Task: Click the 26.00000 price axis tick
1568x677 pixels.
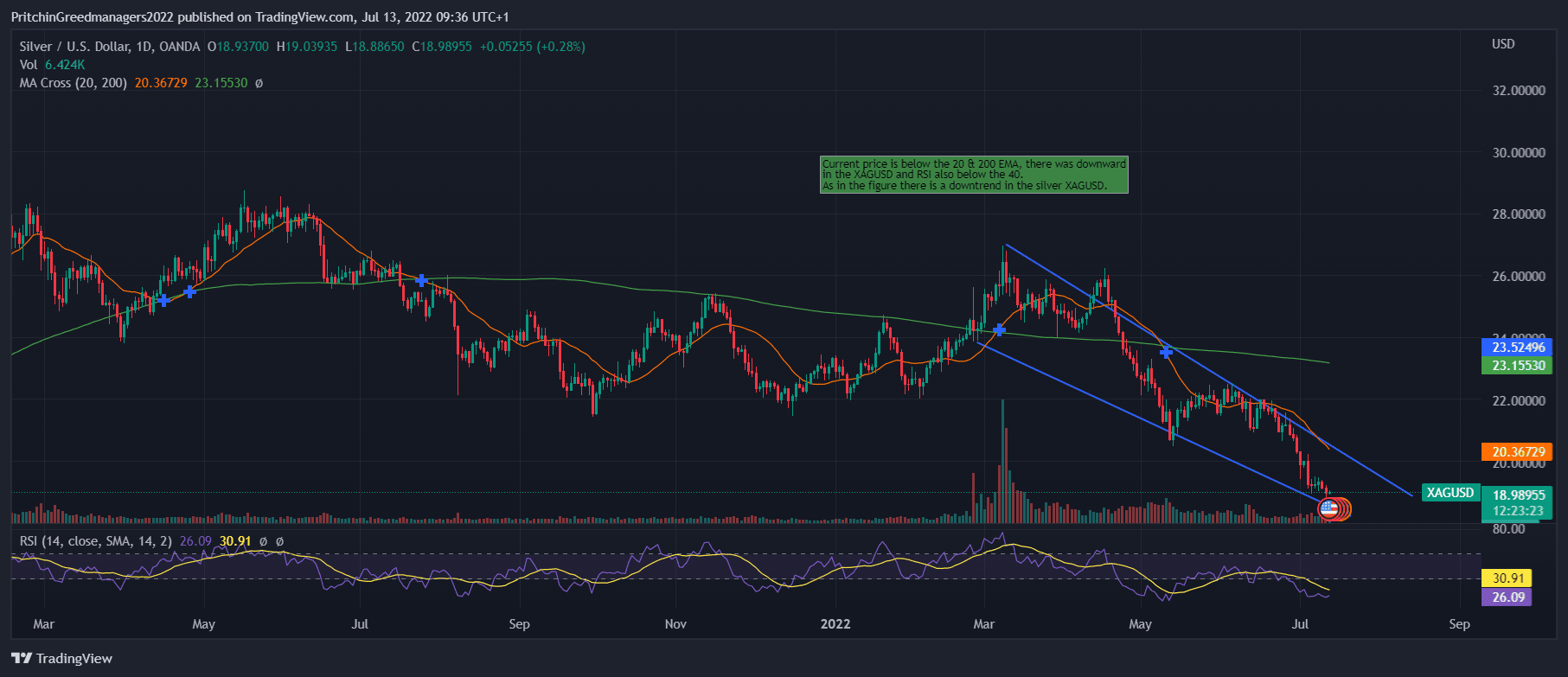Action: tap(1519, 277)
